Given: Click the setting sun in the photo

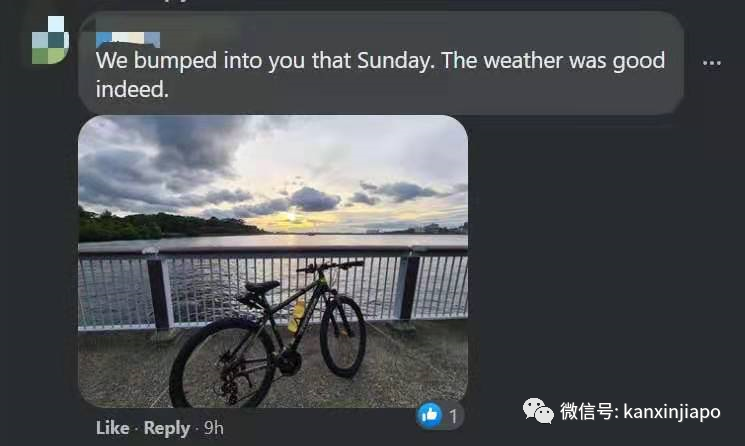Looking at the screenshot, I should [x=291, y=217].
